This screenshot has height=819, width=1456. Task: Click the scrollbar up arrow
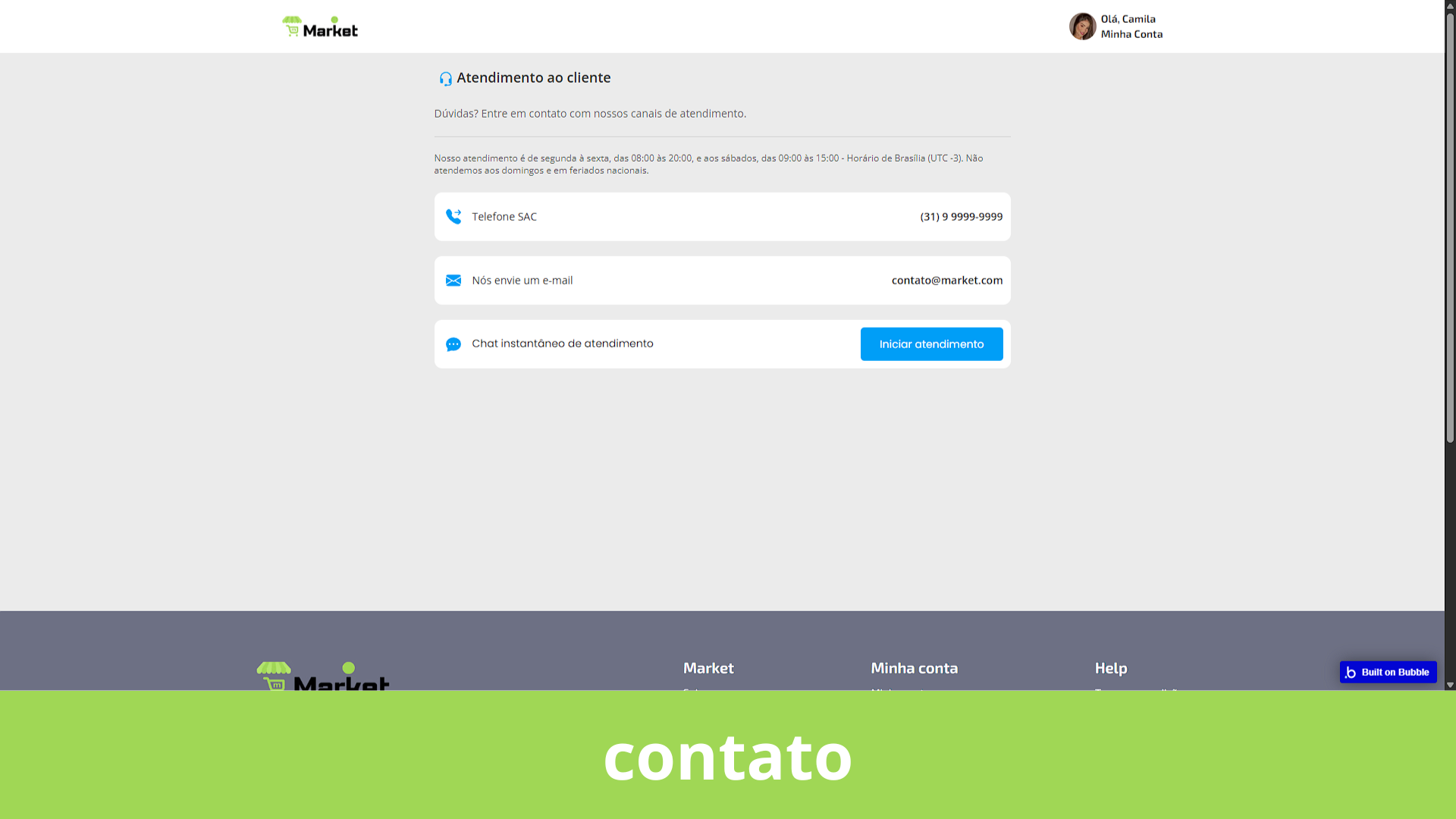(x=1450, y=5)
